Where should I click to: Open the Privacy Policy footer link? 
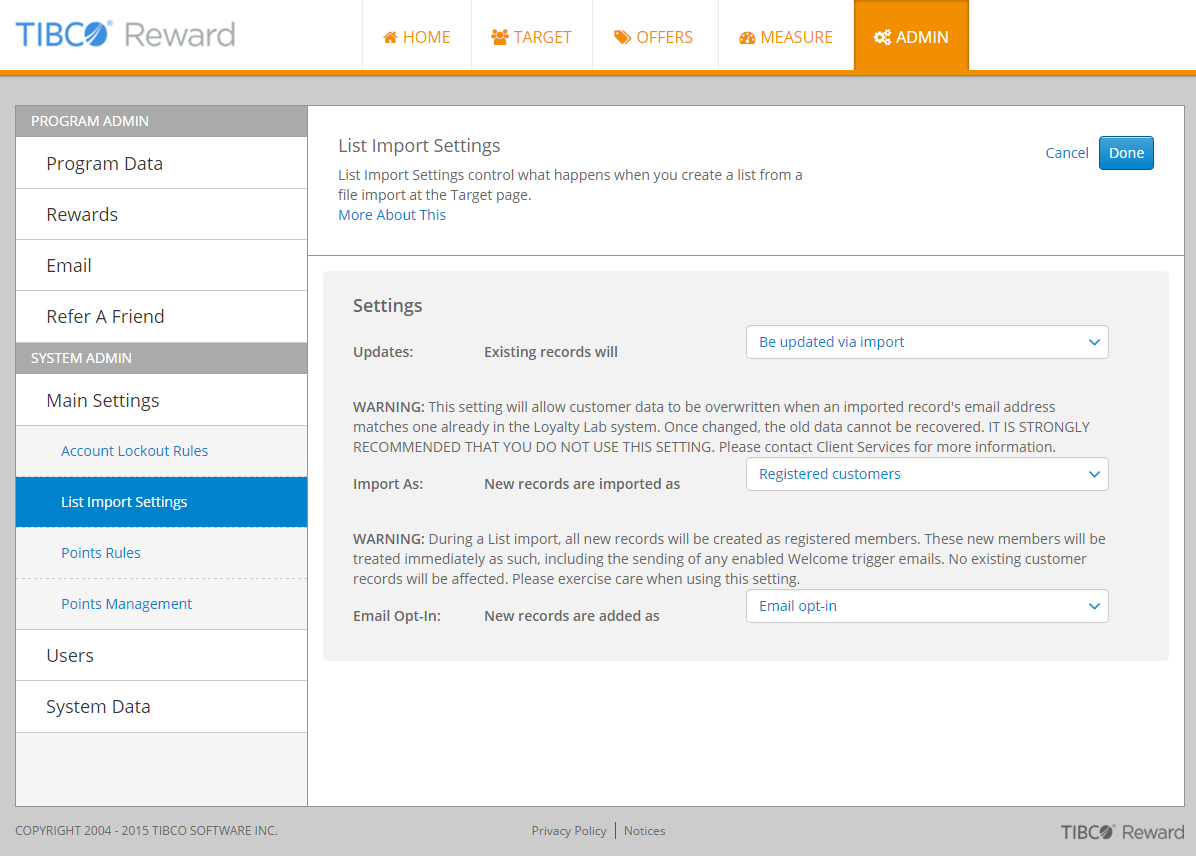(x=569, y=831)
